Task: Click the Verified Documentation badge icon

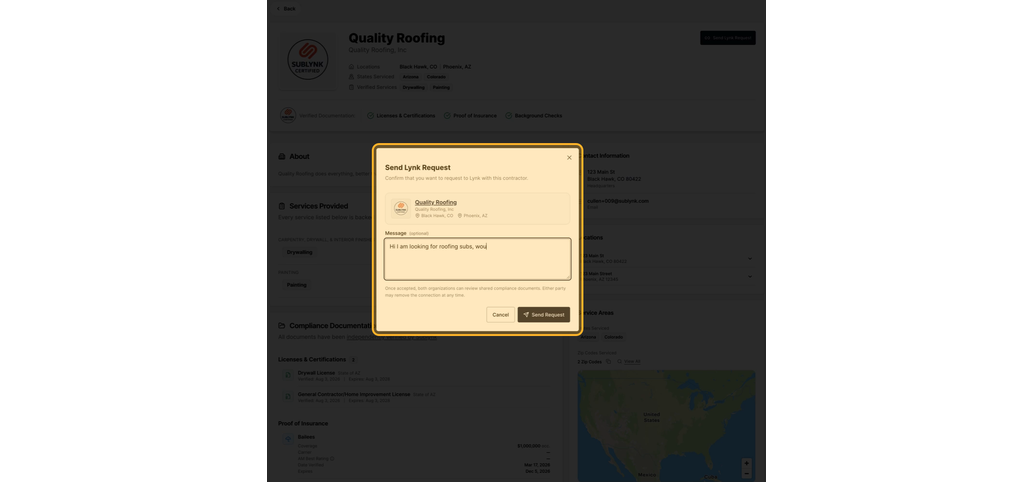Action: coord(288,115)
